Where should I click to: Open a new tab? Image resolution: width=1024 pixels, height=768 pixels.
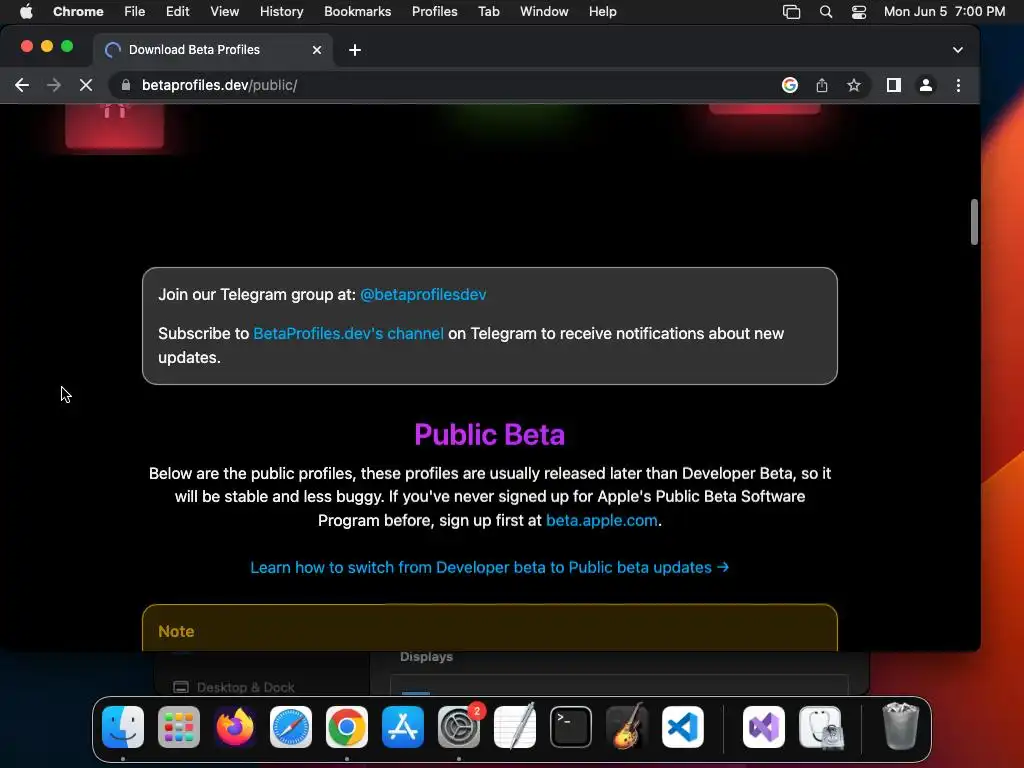[355, 50]
